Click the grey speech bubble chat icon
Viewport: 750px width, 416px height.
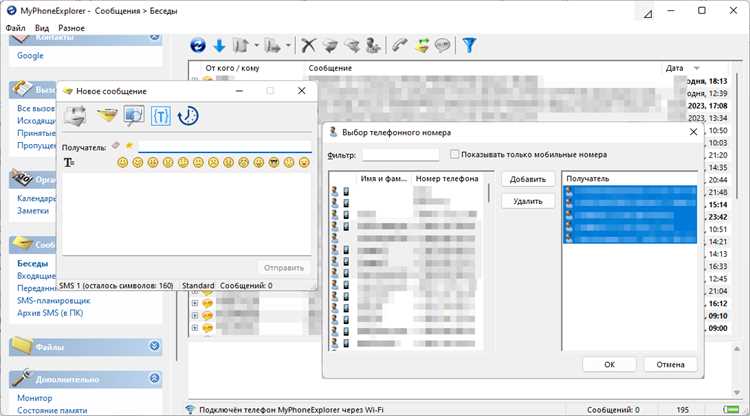(443, 45)
